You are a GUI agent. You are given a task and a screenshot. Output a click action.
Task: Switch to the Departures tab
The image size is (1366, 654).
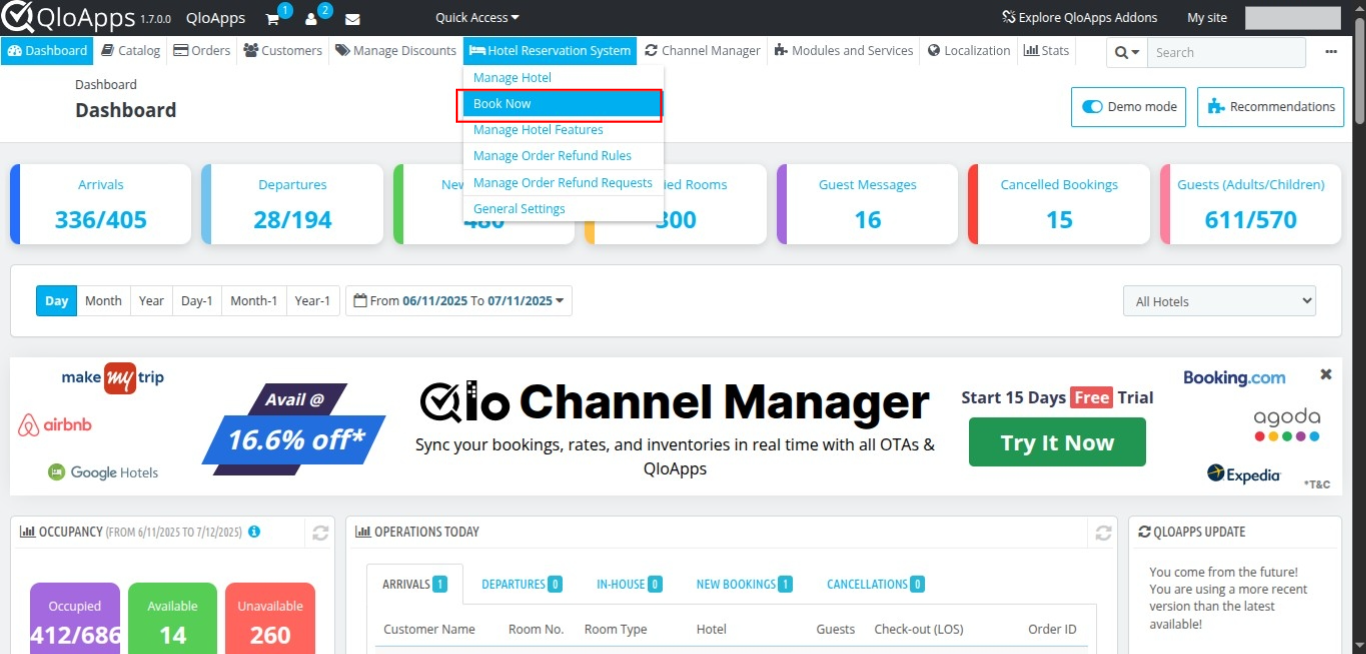(x=521, y=585)
